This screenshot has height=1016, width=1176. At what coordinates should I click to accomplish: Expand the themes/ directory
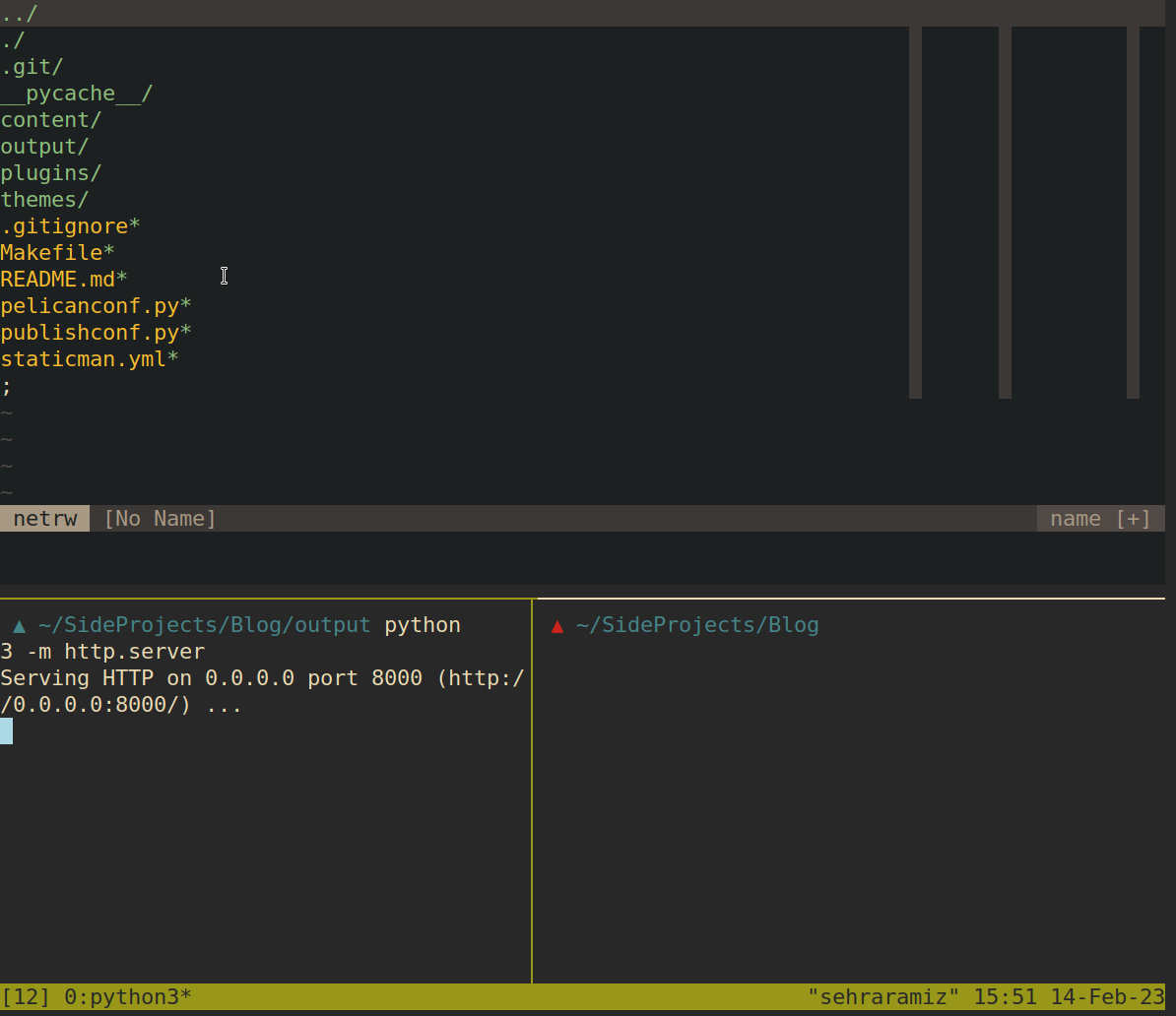pos(43,199)
